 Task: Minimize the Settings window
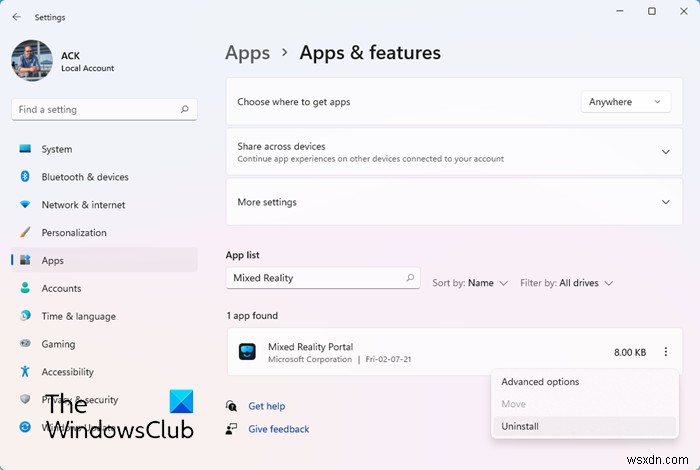tap(620, 11)
